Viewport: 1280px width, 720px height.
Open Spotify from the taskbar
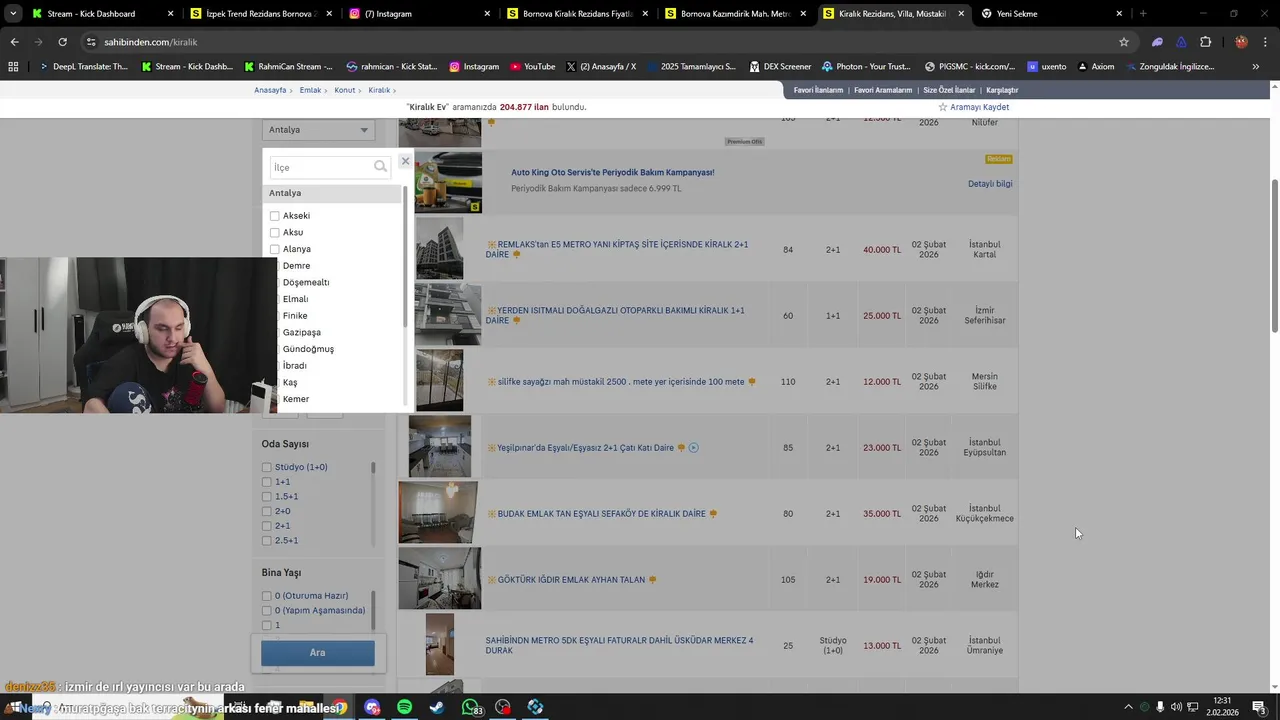click(404, 707)
